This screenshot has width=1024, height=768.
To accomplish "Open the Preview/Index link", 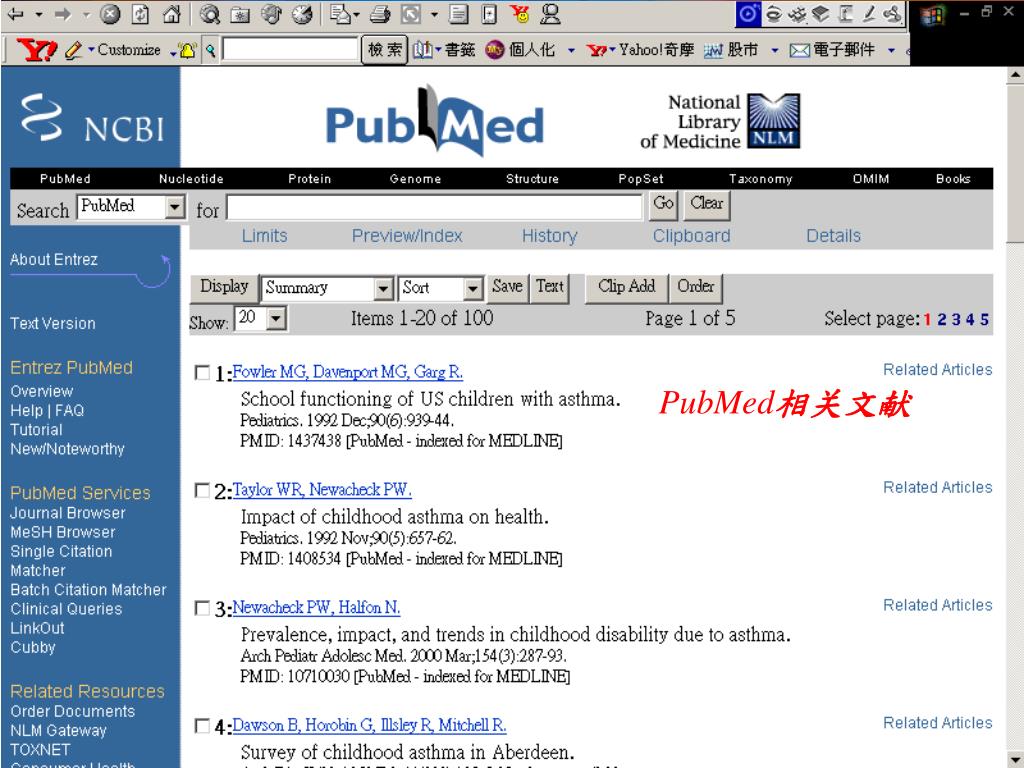I will 407,236.
